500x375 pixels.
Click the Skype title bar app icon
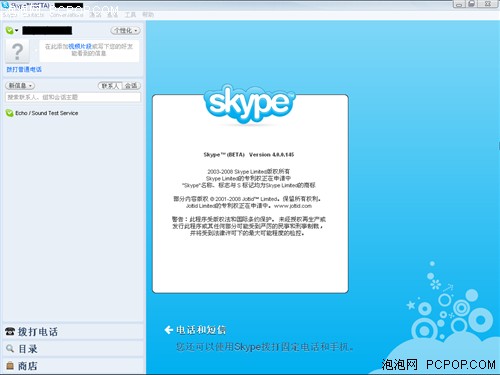point(5,5)
